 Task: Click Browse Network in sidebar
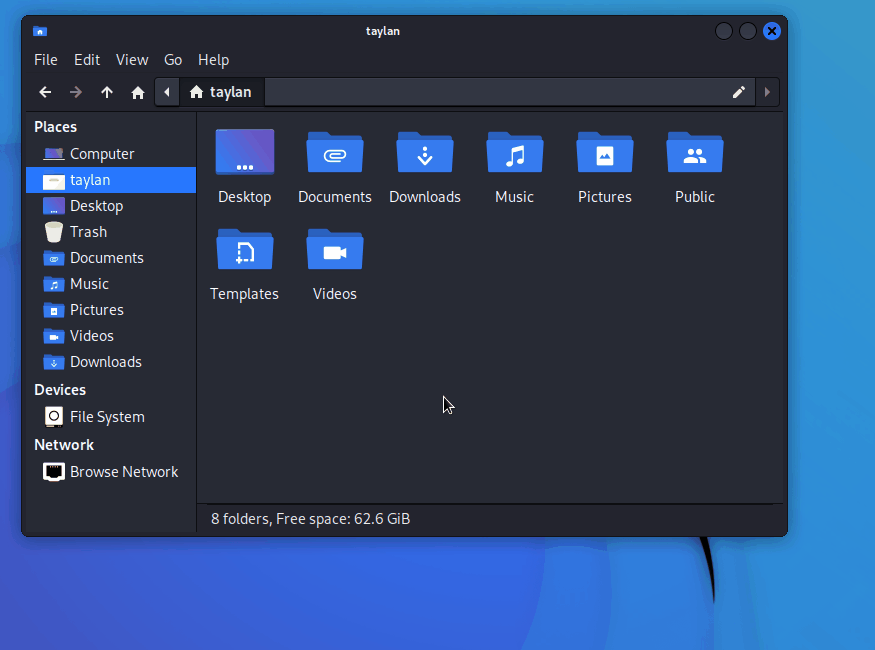pyautogui.click(x=111, y=472)
